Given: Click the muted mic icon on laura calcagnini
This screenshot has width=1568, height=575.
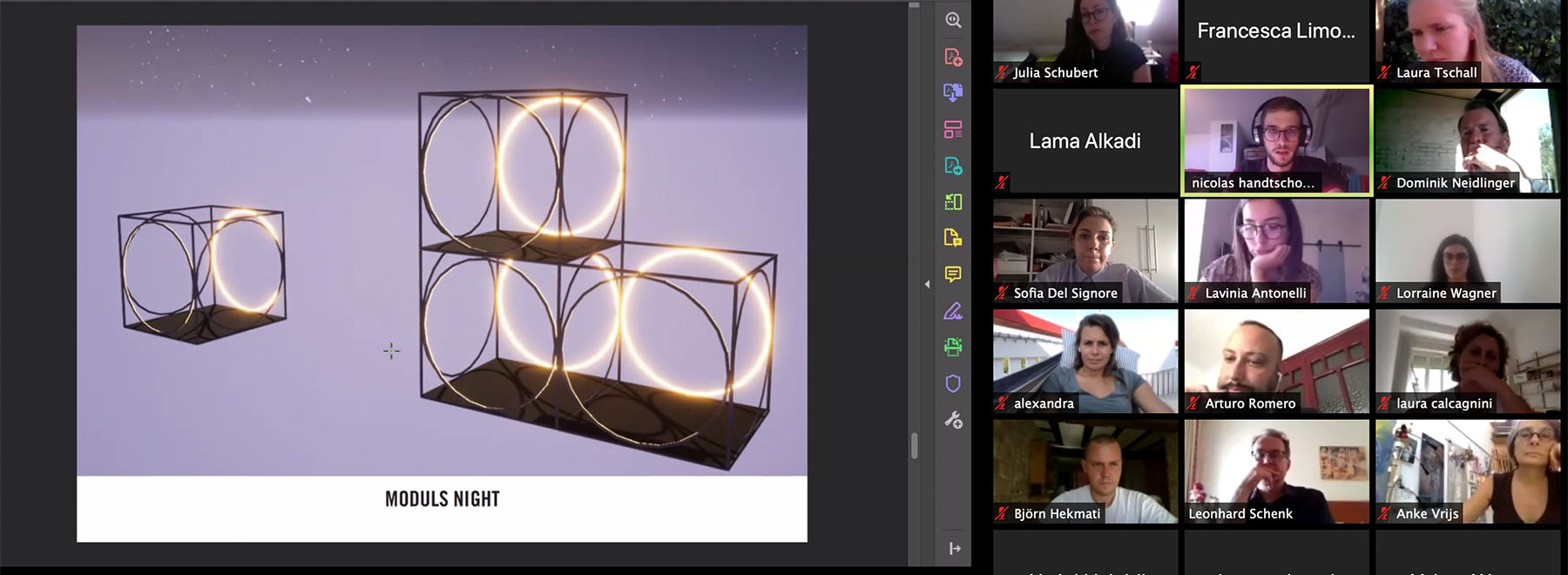Looking at the screenshot, I should 1385,403.
